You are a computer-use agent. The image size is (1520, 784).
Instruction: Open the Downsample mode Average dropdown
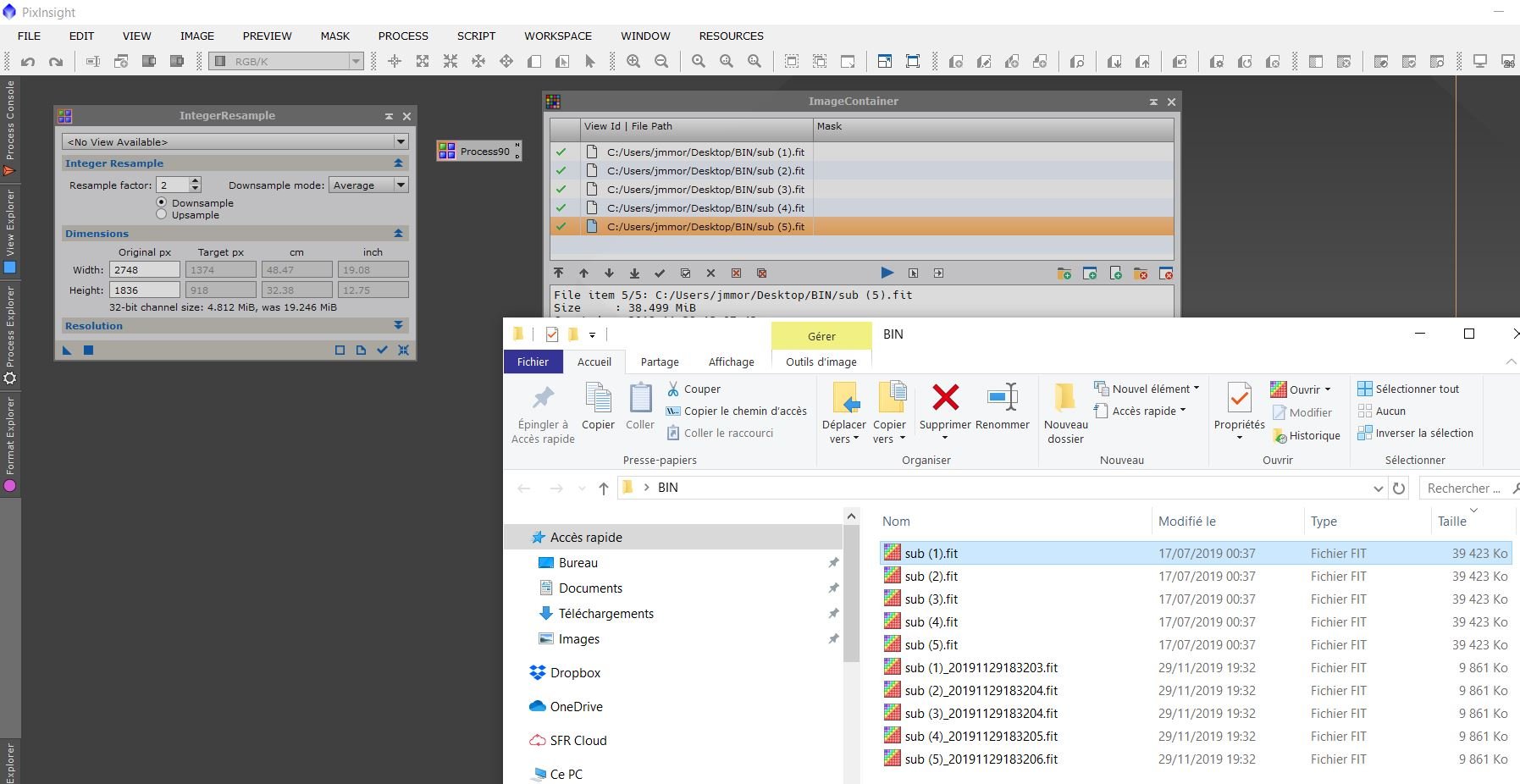tap(368, 185)
